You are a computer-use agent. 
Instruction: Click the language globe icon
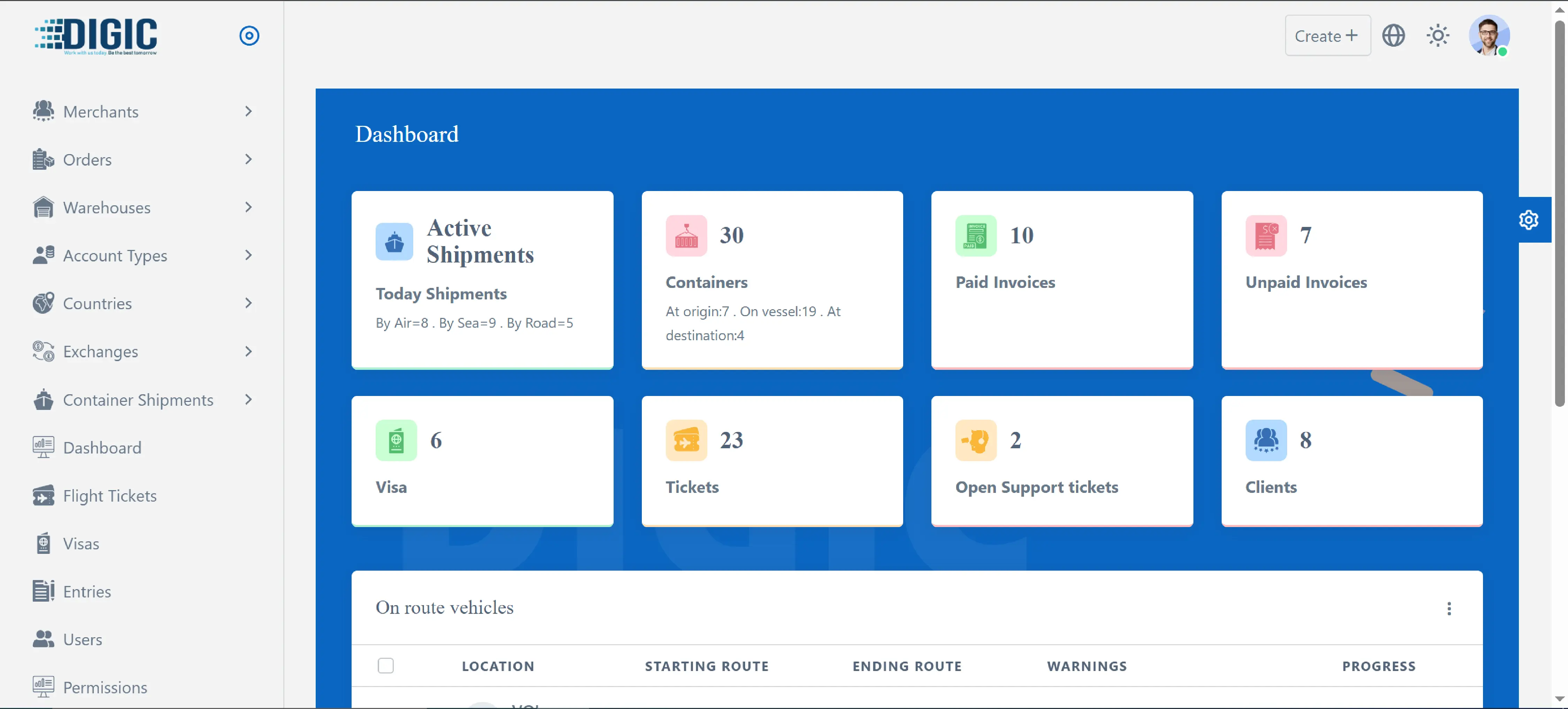1394,35
